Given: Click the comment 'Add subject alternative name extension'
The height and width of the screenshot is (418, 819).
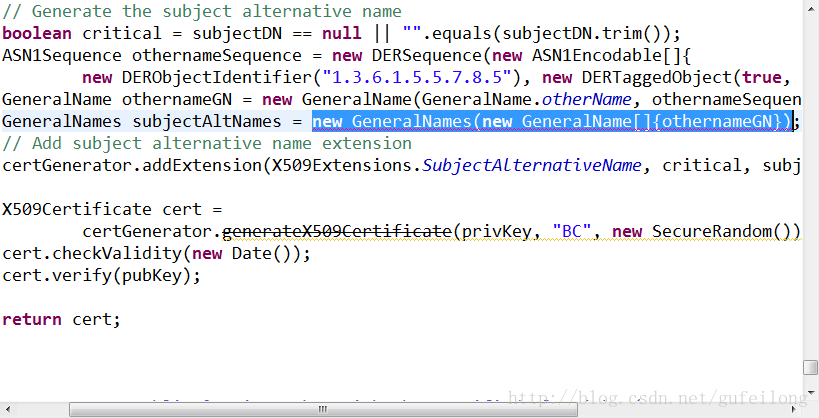Looking at the screenshot, I should coord(207,143).
